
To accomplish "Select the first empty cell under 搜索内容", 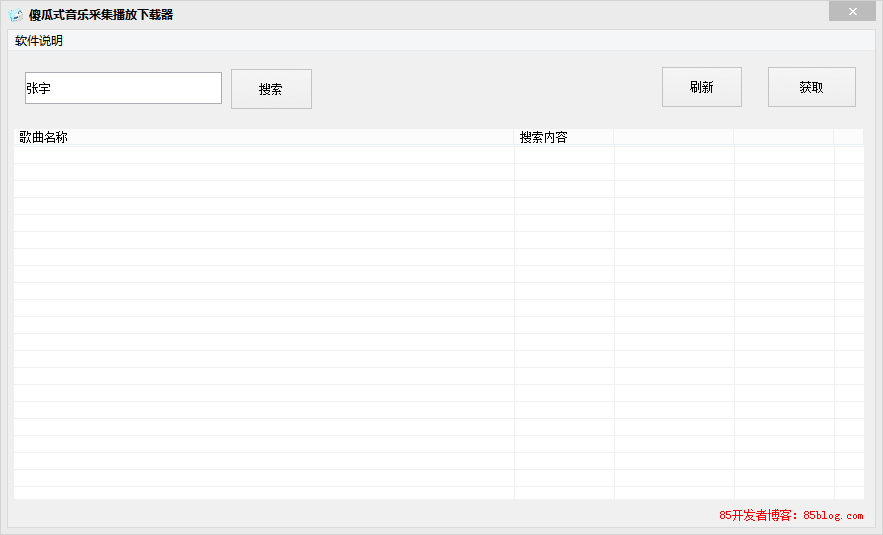I will coord(563,155).
